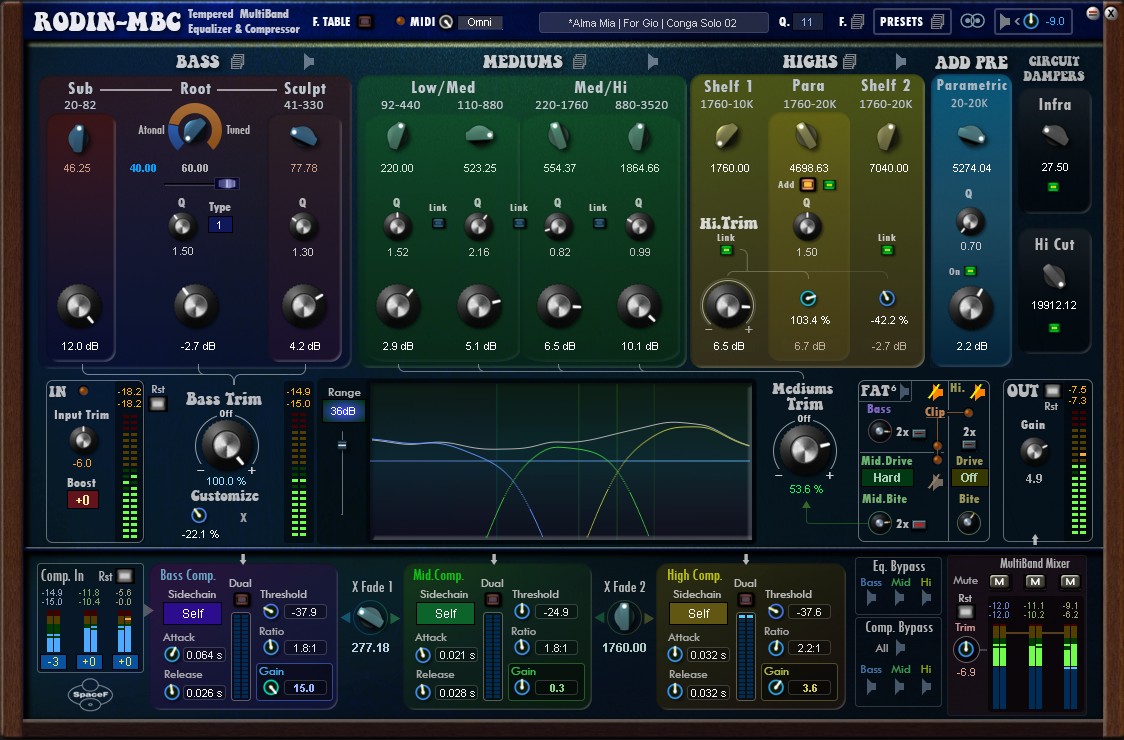The image size is (1124, 740).
Task: Click the MEDIUMS section copy icon
Action: tap(578, 62)
